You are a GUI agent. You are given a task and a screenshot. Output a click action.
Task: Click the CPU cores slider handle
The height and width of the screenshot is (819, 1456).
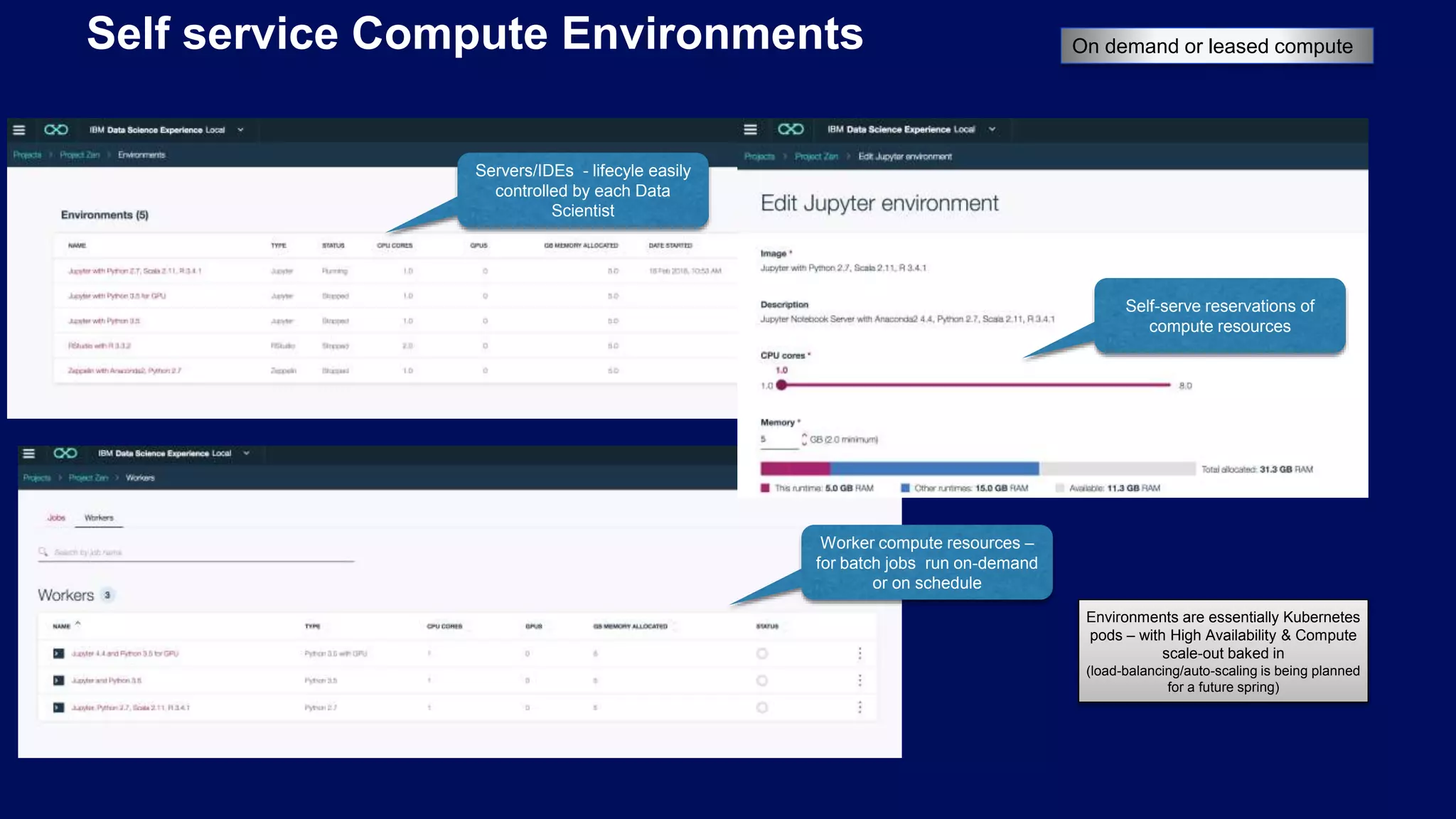point(781,385)
